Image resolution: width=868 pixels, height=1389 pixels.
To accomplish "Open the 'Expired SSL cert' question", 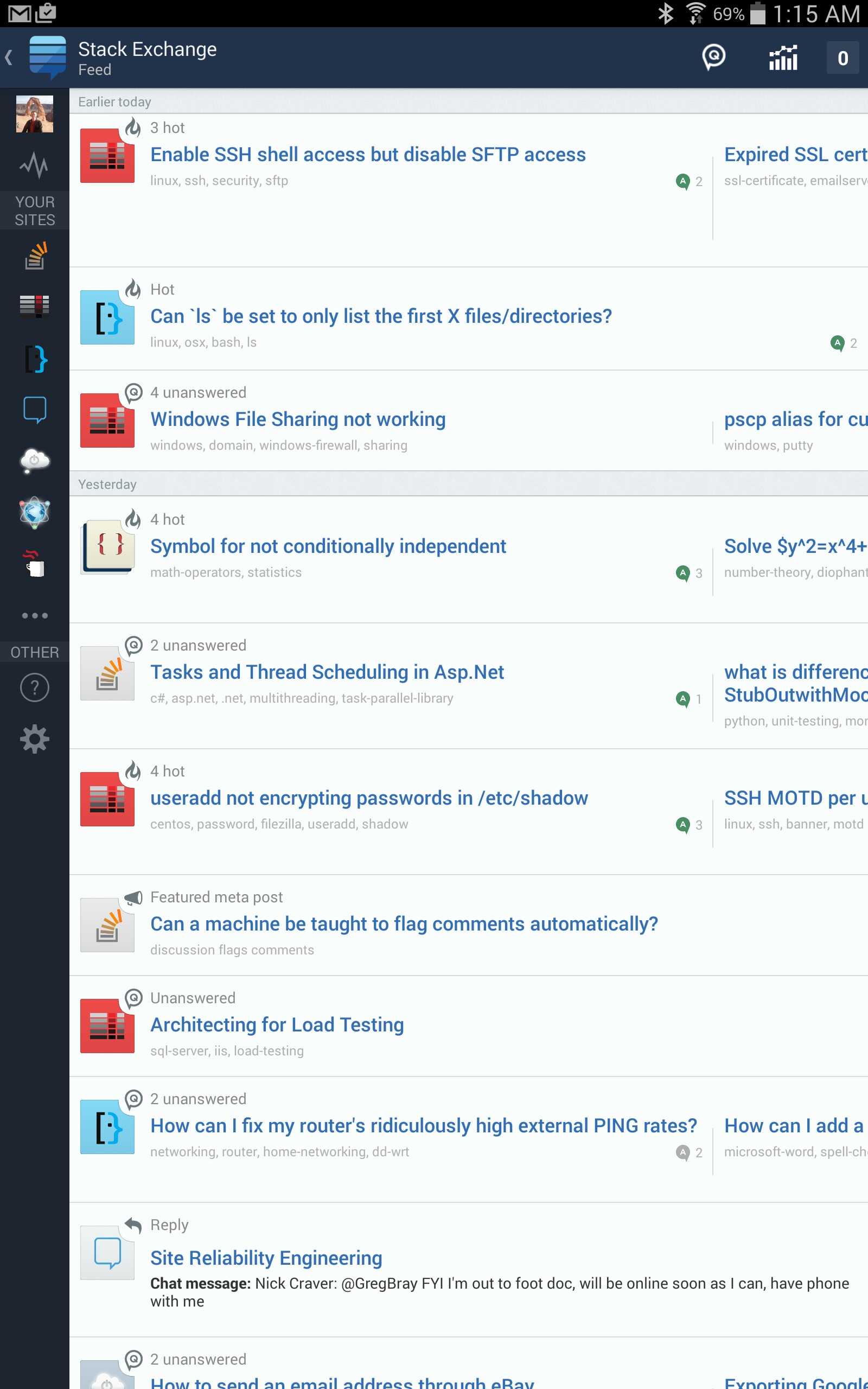I will click(796, 155).
